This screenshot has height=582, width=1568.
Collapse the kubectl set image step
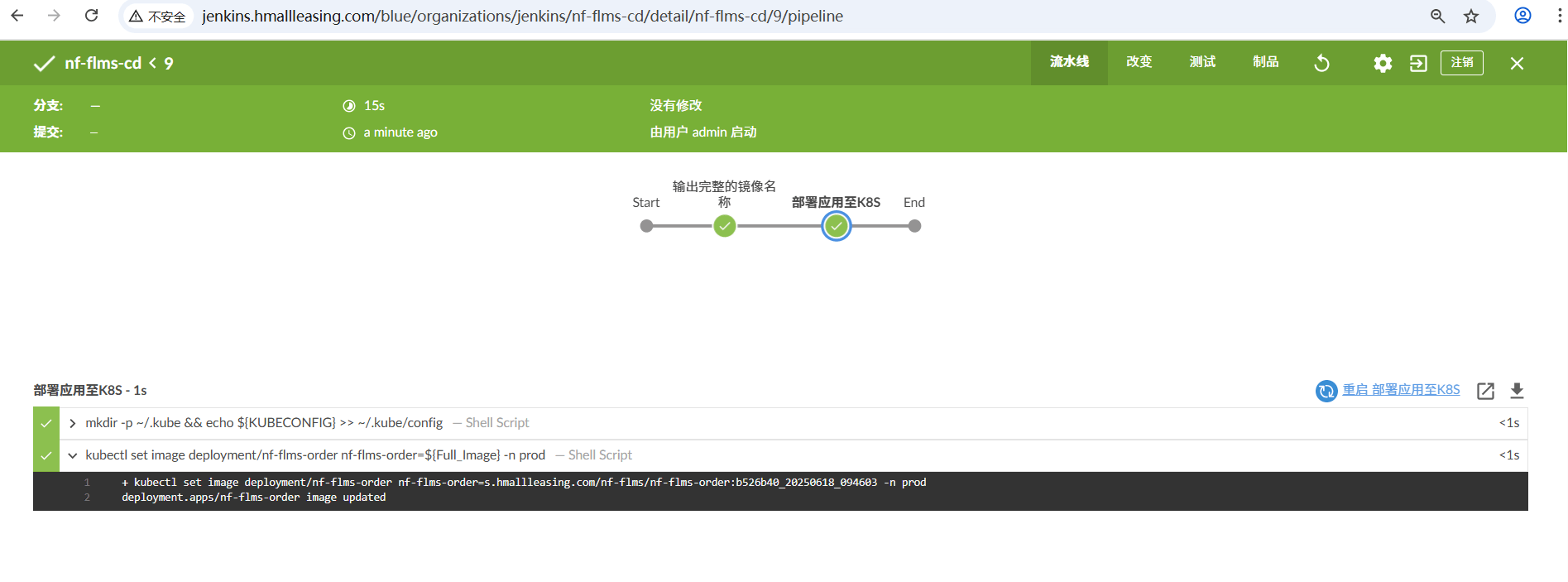pos(73,455)
